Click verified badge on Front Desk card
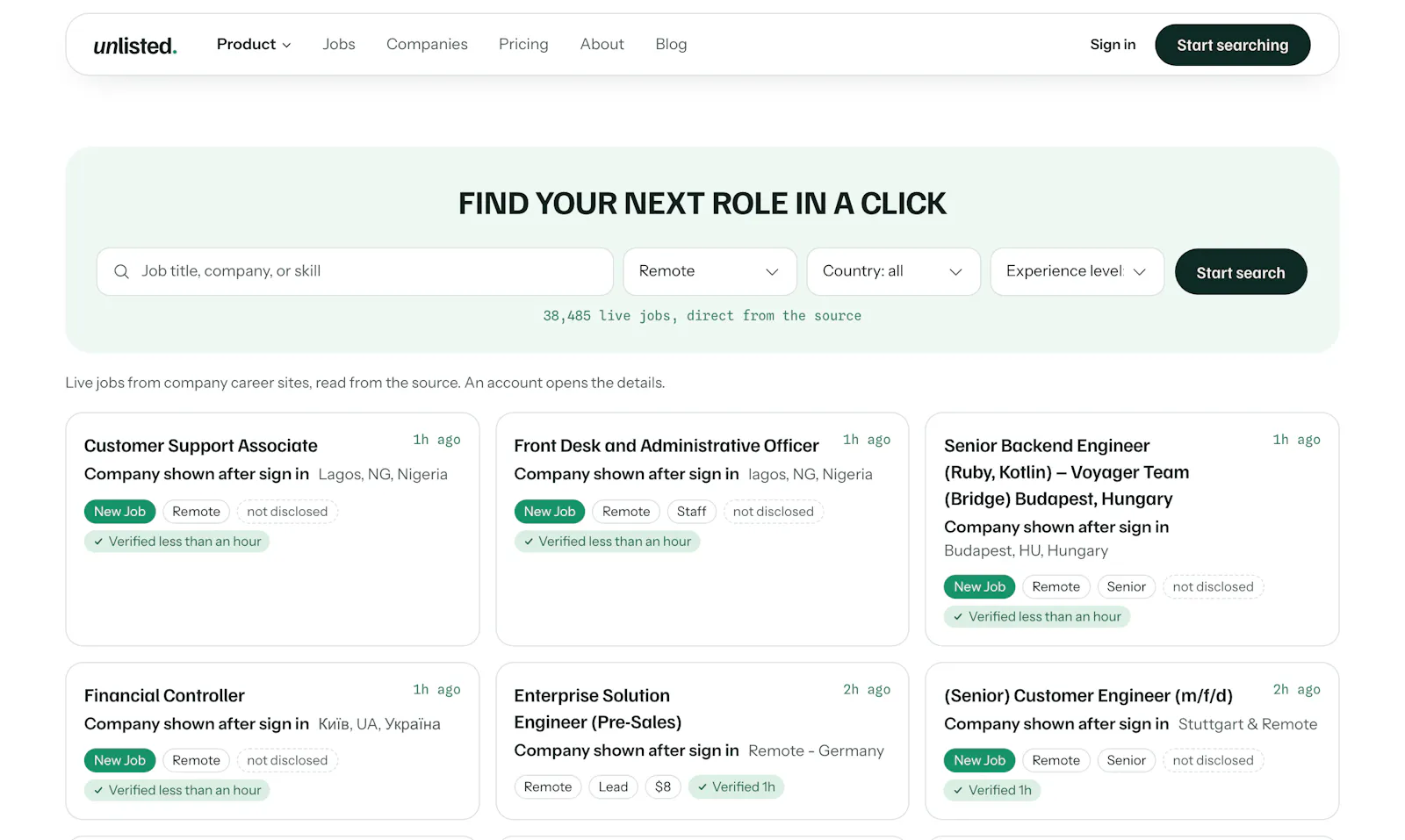This screenshot has height=840, width=1405. (607, 542)
